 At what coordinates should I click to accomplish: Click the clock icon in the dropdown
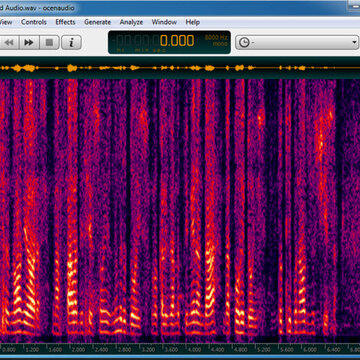244,43
